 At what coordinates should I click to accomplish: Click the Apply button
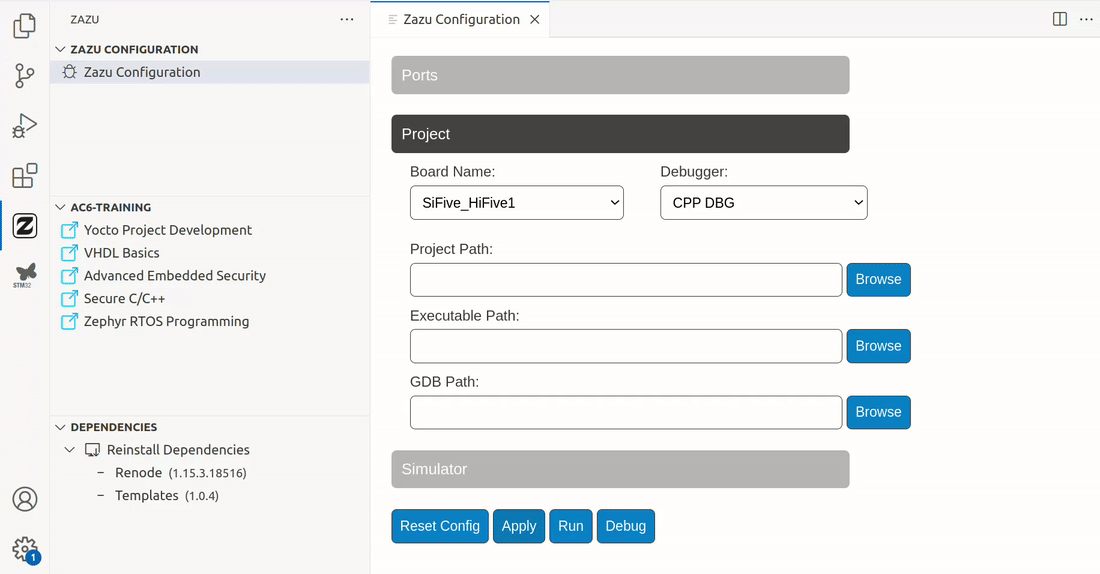click(x=519, y=526)
